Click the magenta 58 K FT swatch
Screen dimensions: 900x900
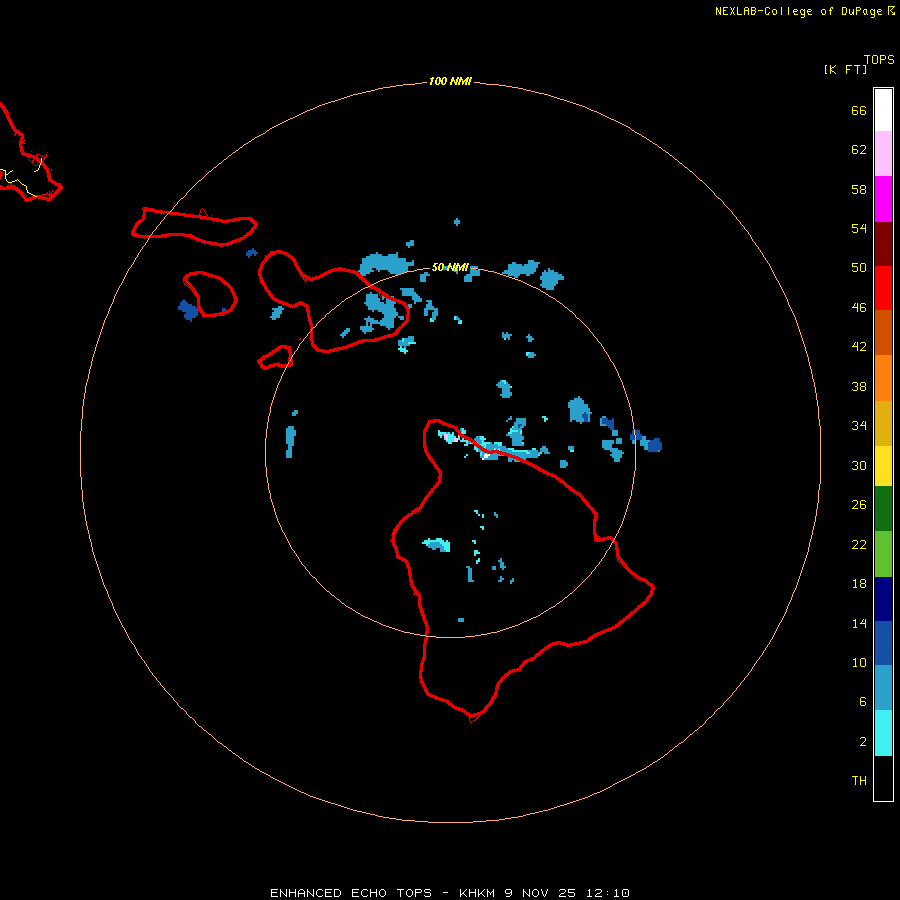[883, 198]
